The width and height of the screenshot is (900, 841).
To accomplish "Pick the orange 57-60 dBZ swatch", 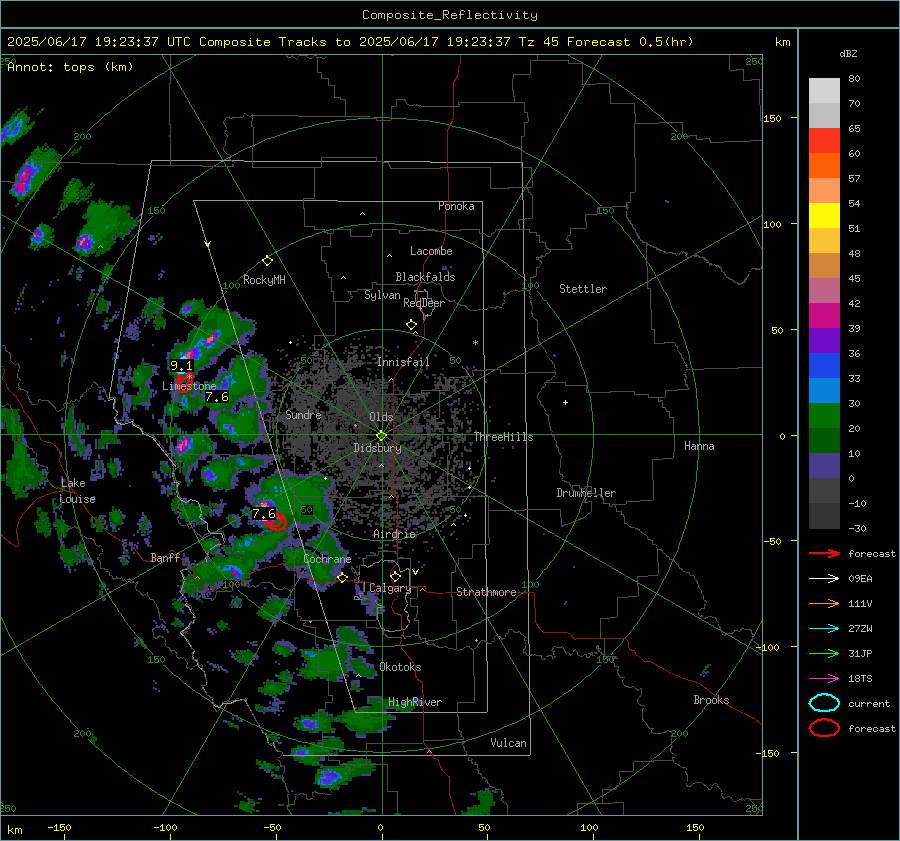I will (x=824, y=166).
